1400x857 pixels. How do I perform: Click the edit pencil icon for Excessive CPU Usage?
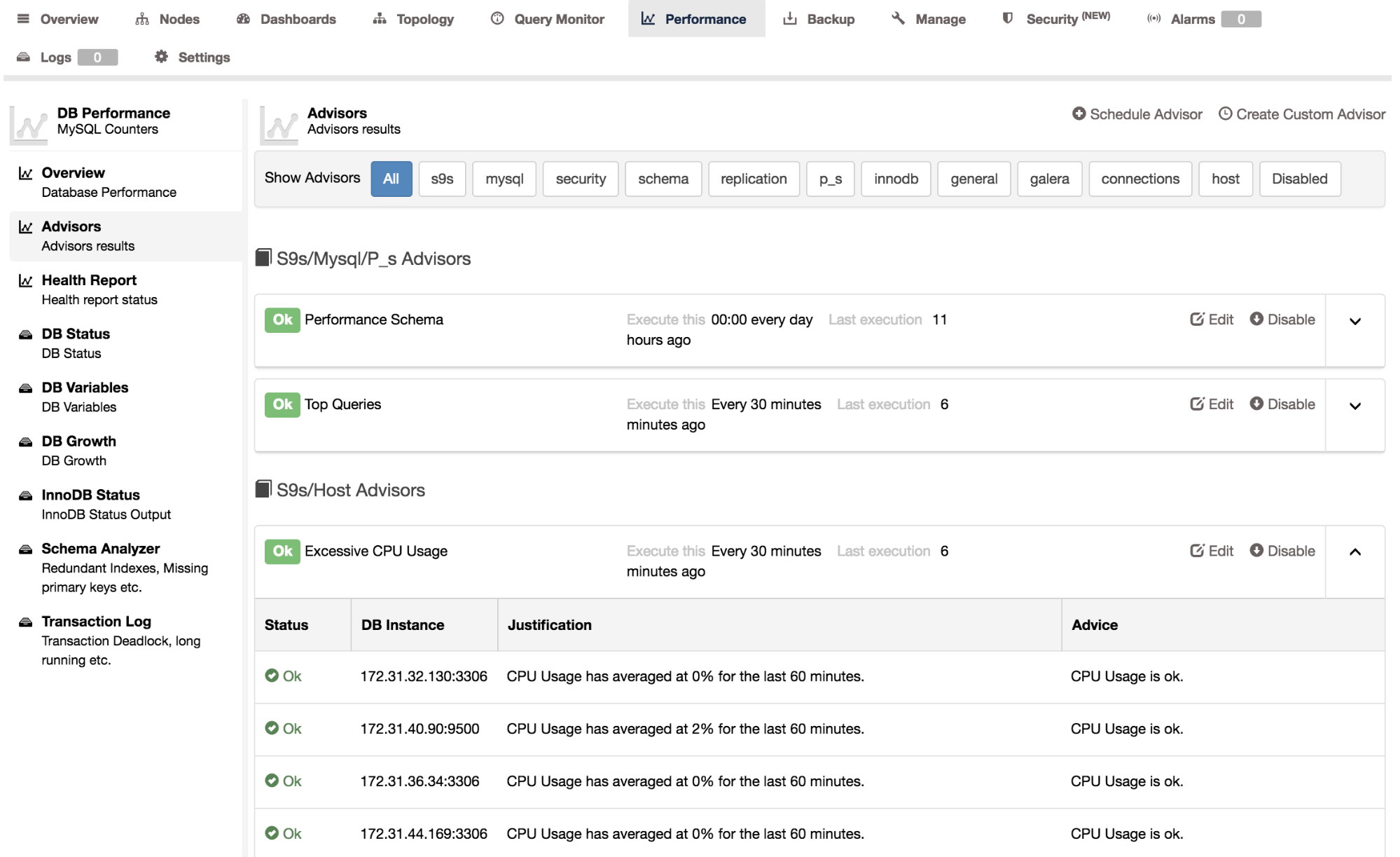[1197, 551]
